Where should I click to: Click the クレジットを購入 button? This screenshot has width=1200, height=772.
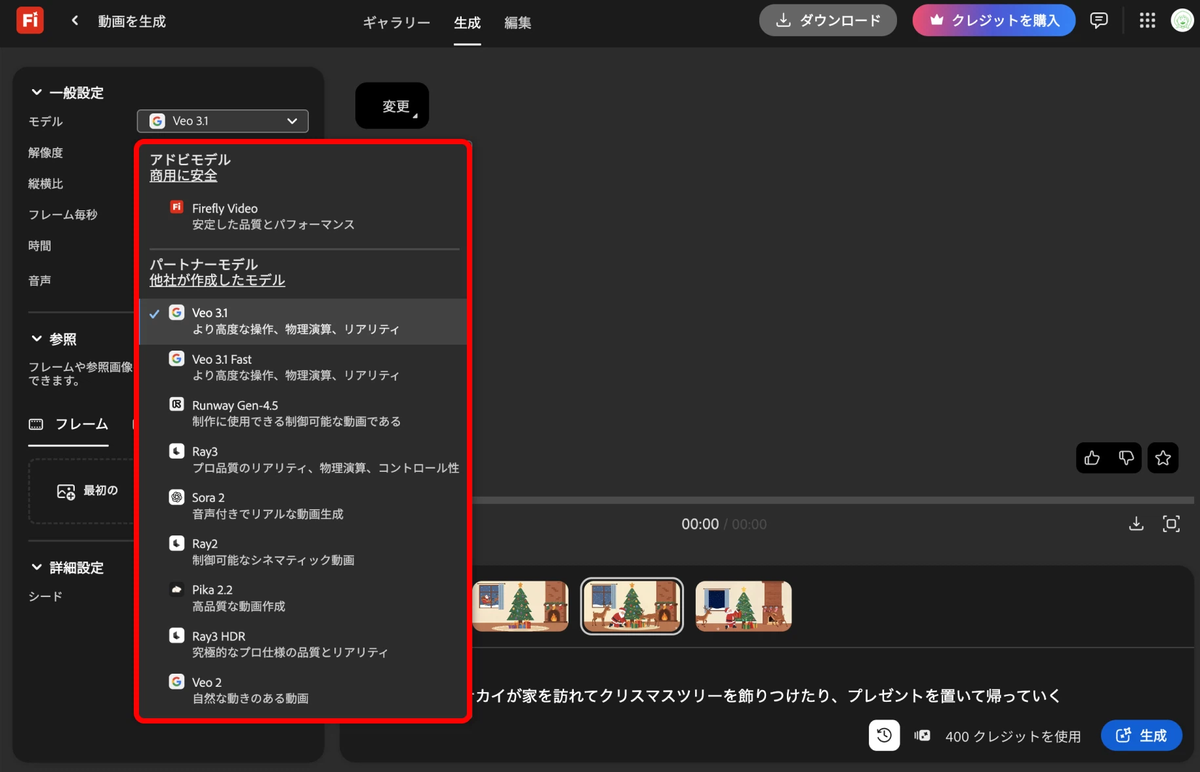pyautogui.click(x=994, y=20)
